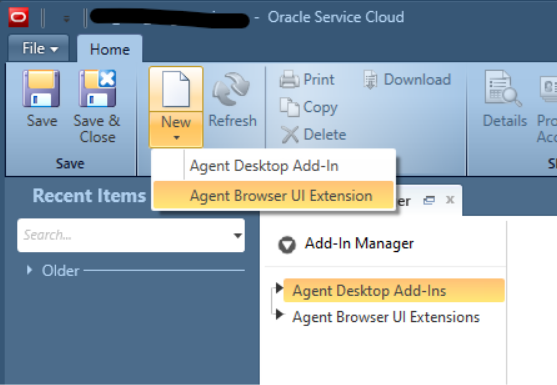Expand the Agent Desktop Add-Ins tree node
The height and width of the screenshot is (385, 557).
coord(279,287)
